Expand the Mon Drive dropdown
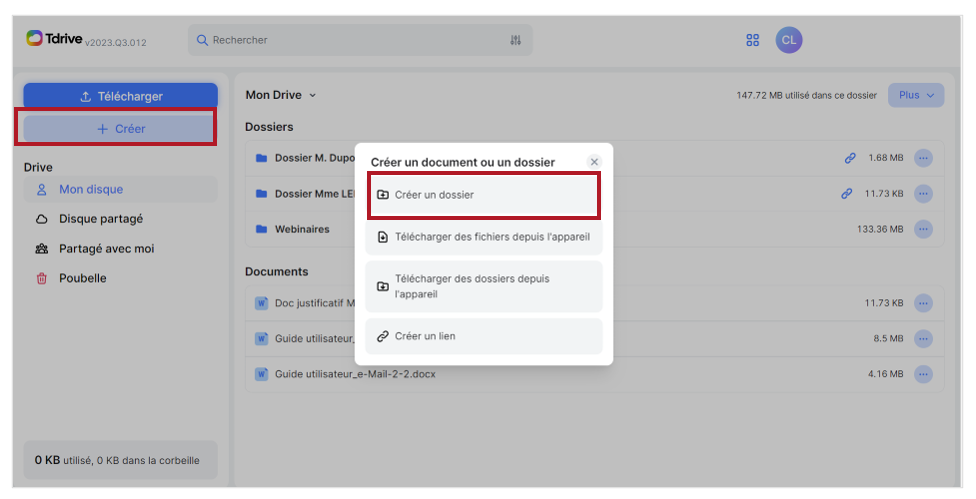The height and width of the screenshot is (499, 976). pyautogui.click(x=281, y=95)
